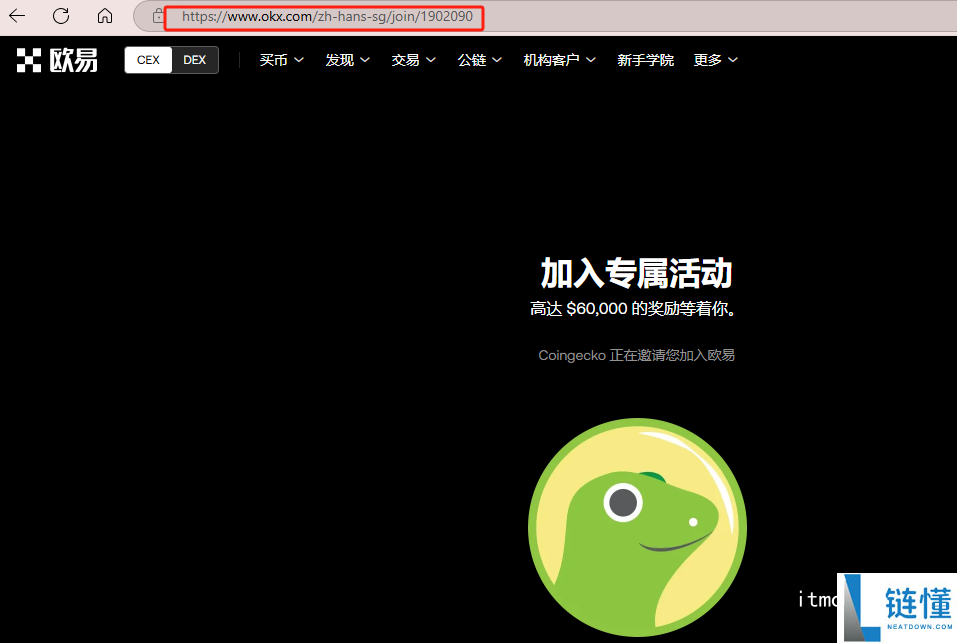
Task: Go back with the browser back arrow
Action: 17,16
